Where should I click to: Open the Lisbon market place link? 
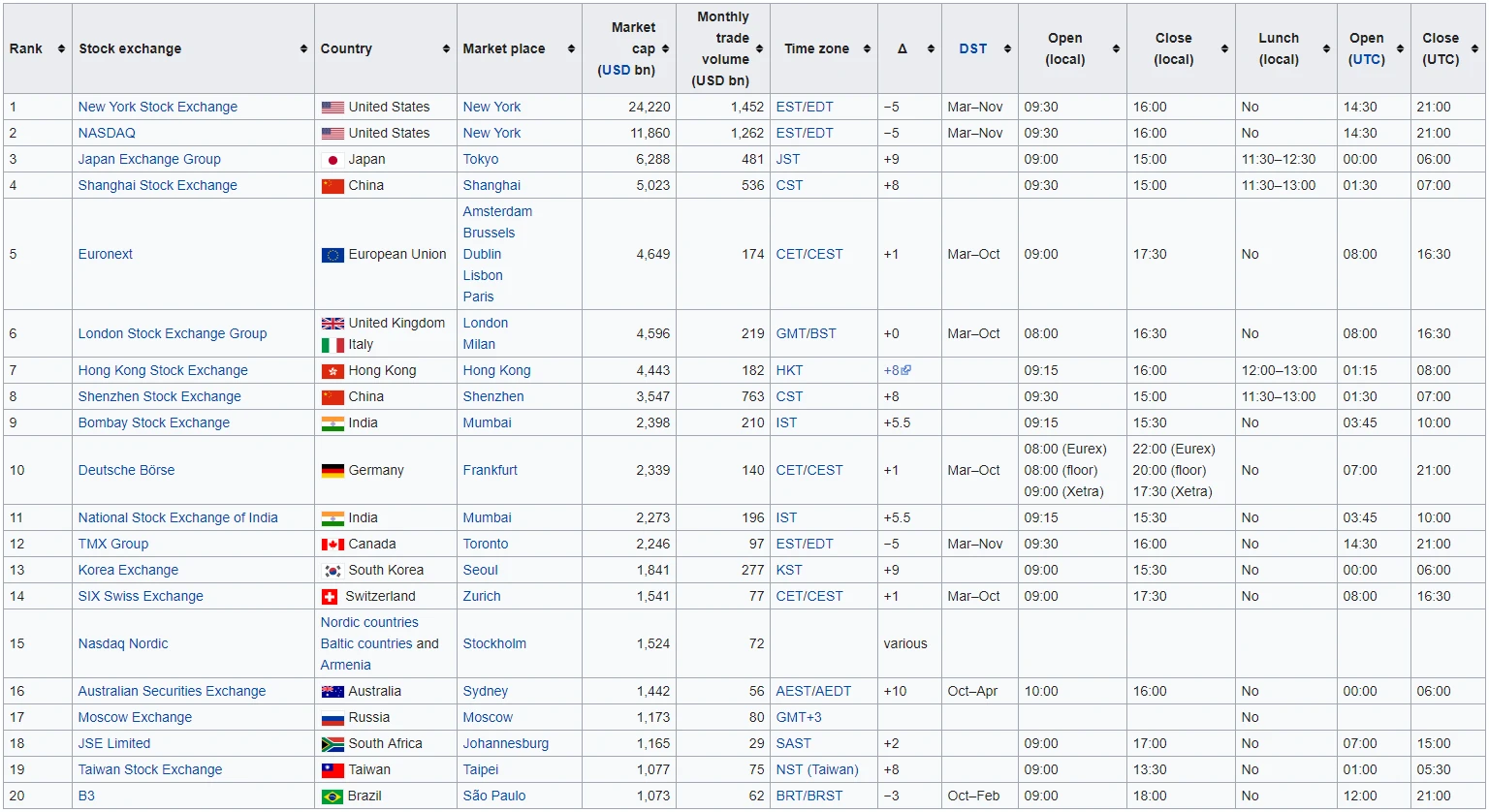[483, 275]
